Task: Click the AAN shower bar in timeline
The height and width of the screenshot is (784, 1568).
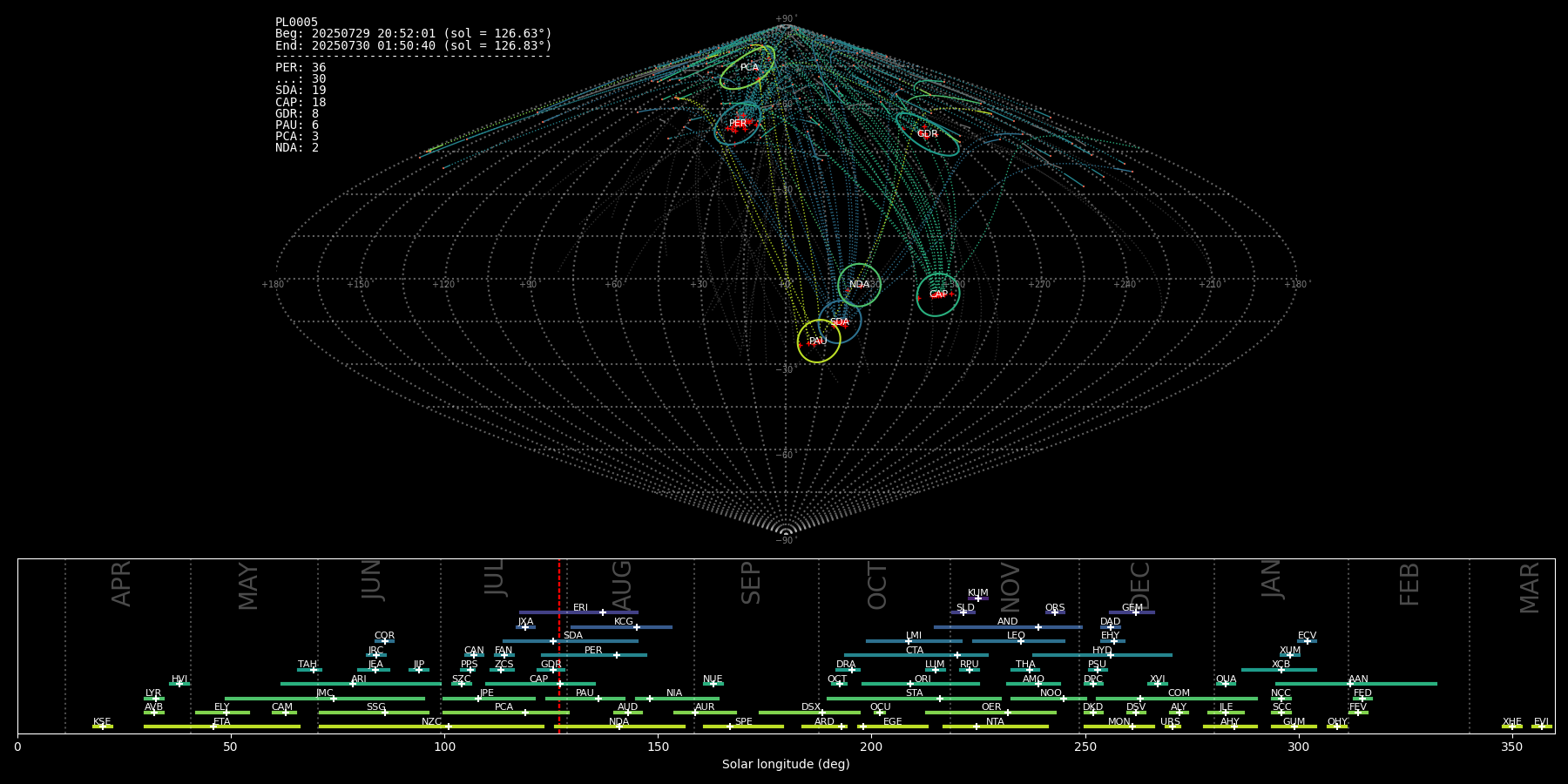Action: point(1356,684)
